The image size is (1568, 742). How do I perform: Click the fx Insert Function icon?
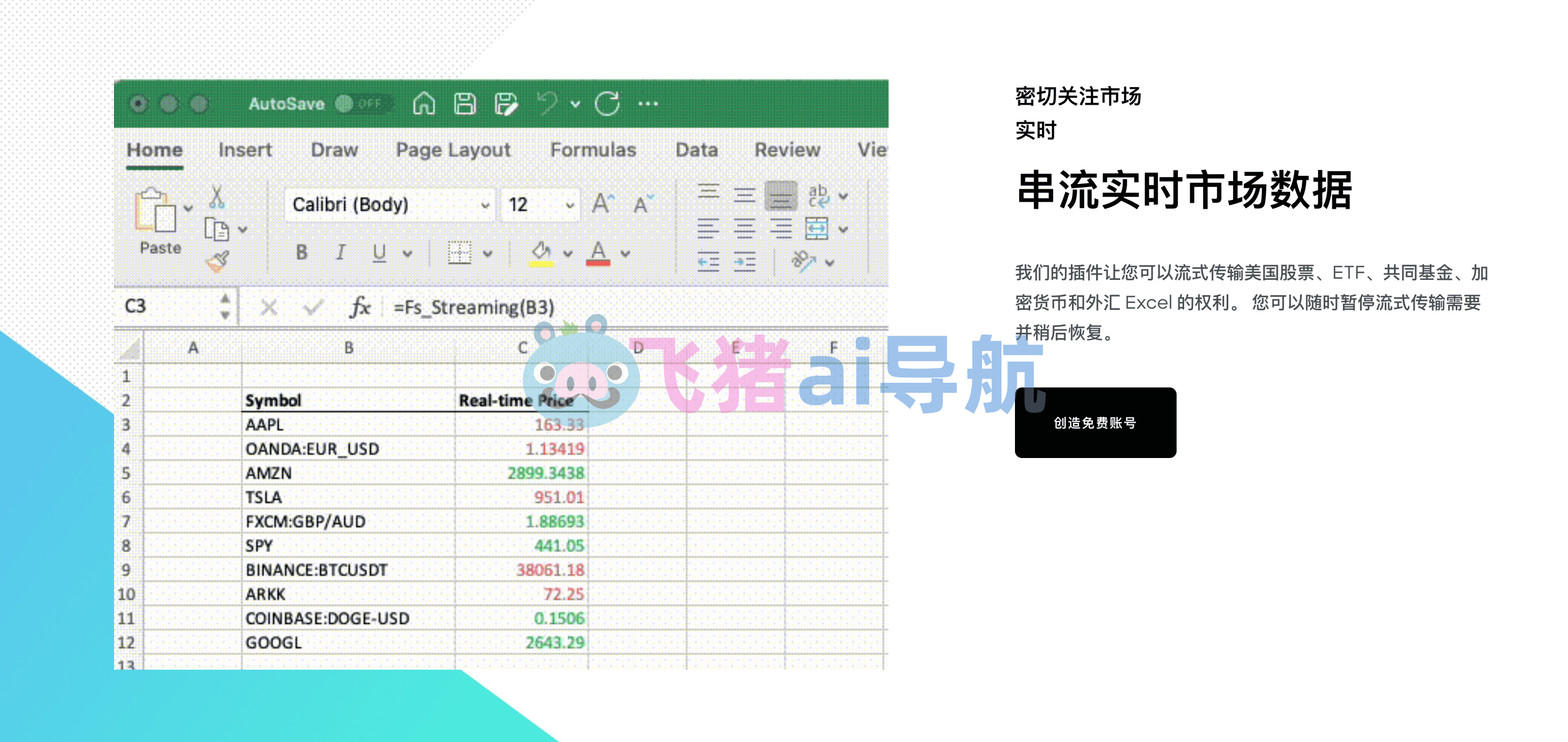pos(360,306)
